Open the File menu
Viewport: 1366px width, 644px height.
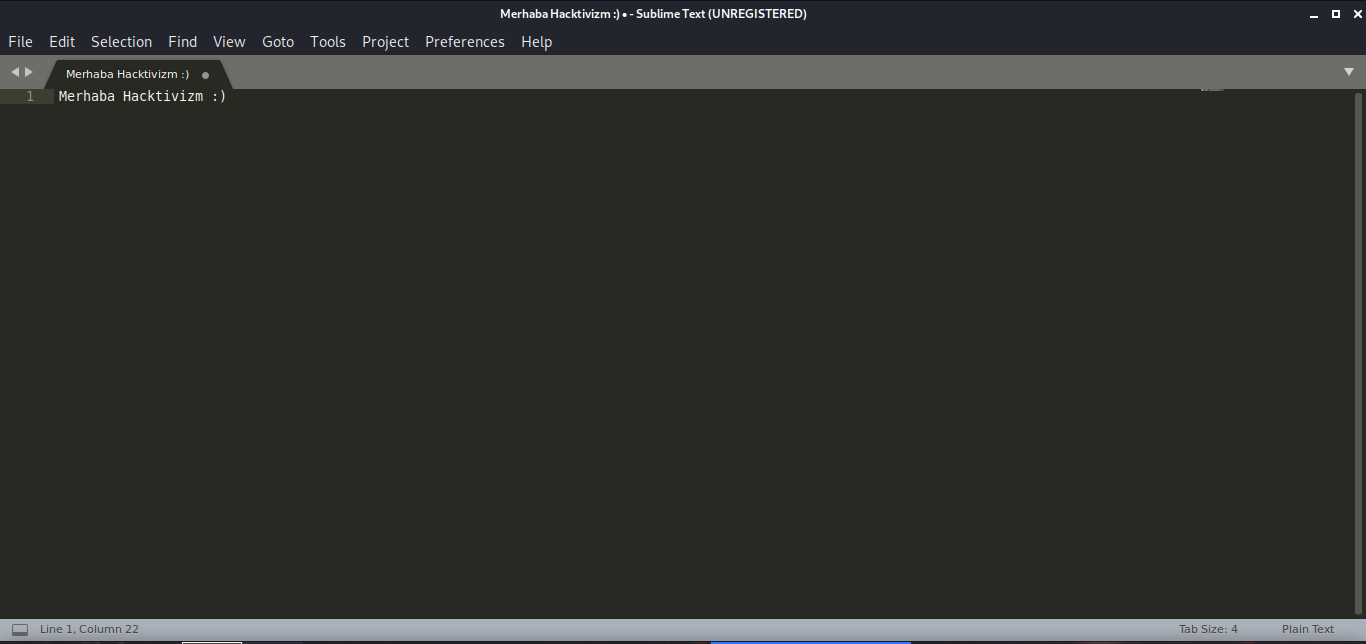[20, 42]
